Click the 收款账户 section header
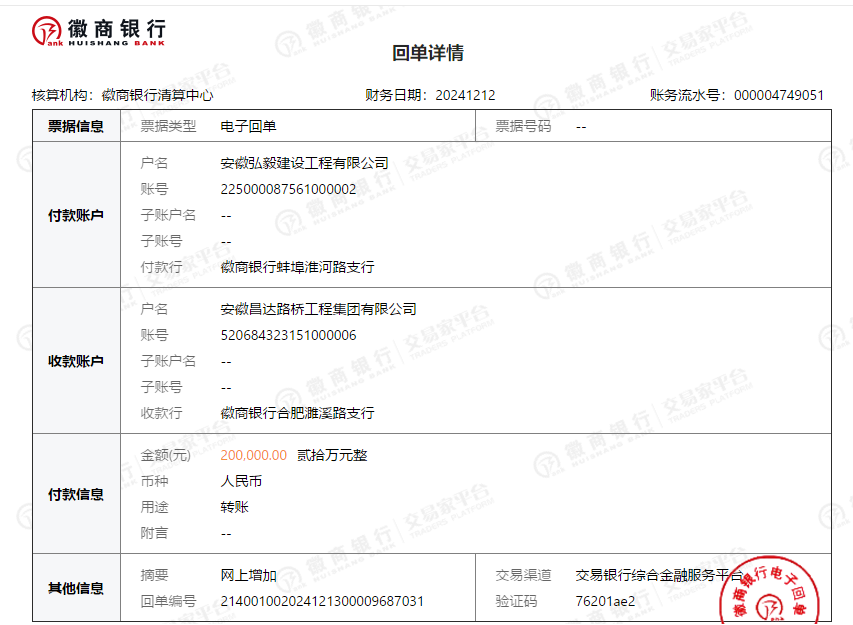Image resolution: width=853 pixels, height=625 pixels. pos(76,361)
